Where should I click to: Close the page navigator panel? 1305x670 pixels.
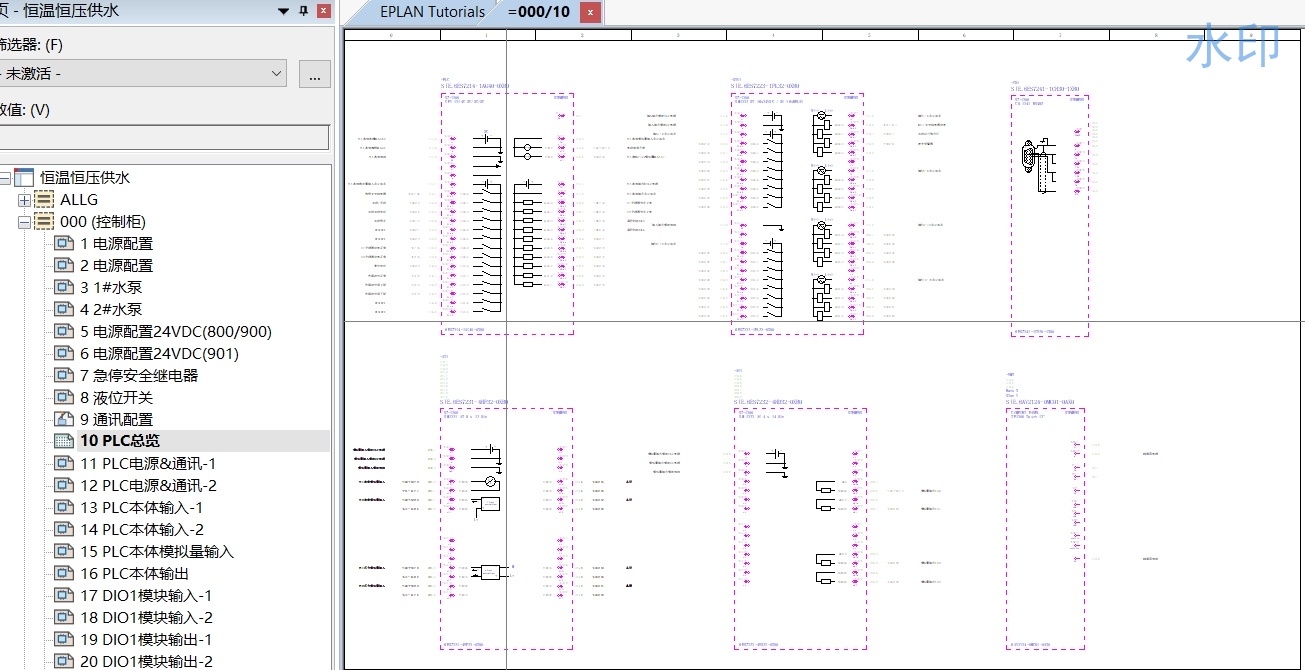coord(323,11)
